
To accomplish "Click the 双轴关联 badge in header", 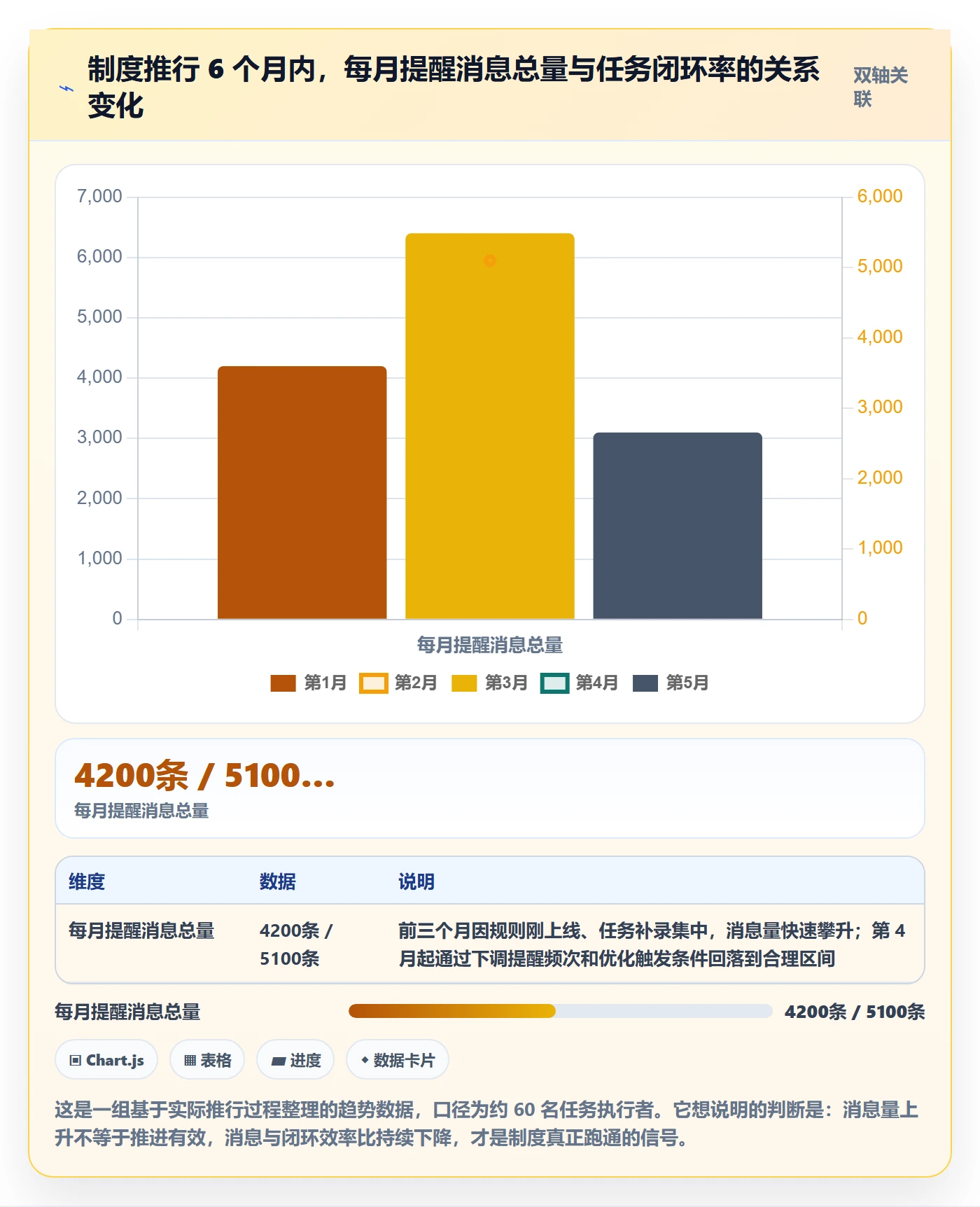I will click(880, 87).
